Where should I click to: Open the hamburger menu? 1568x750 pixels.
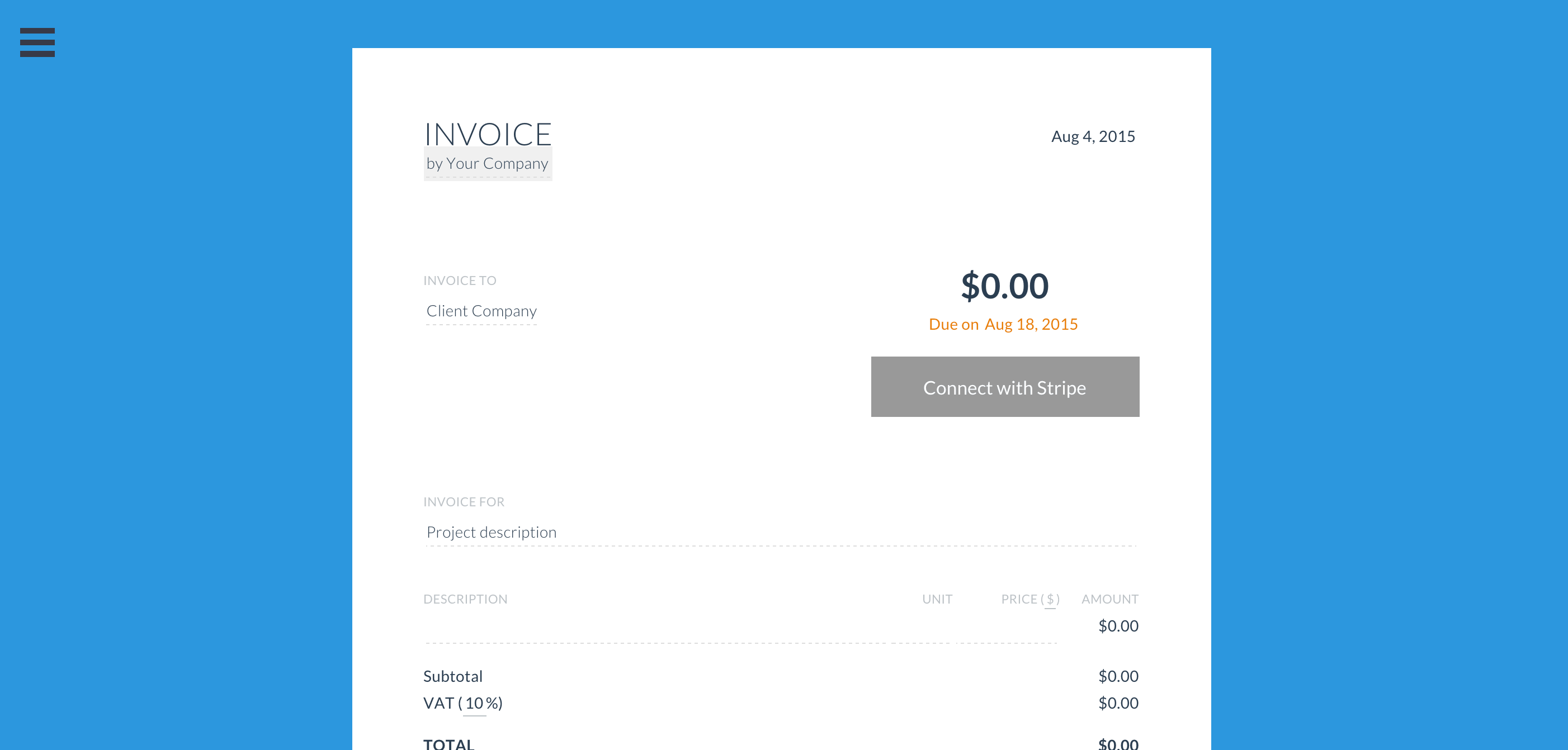37,42
